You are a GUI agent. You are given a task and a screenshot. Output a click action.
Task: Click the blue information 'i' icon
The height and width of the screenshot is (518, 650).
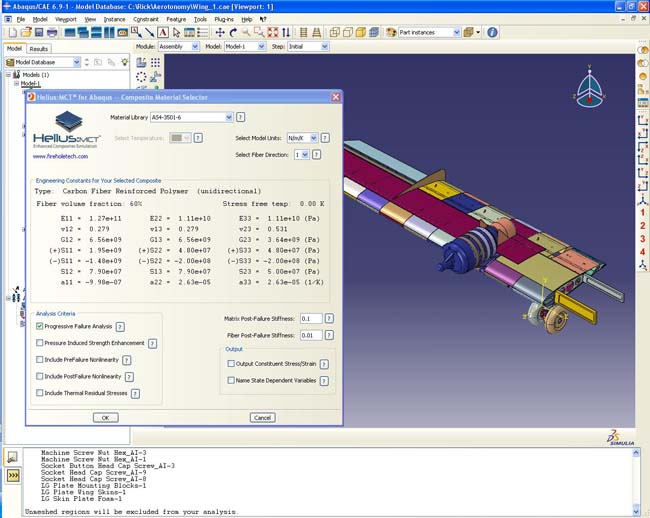point(492,32)
